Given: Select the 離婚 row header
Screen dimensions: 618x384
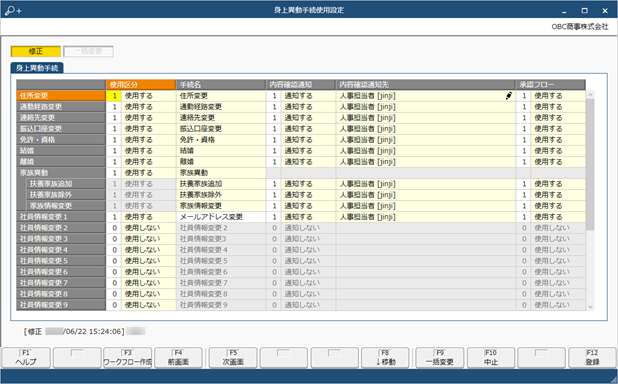Looking at the screenshot, I should [x=61, y=162].
